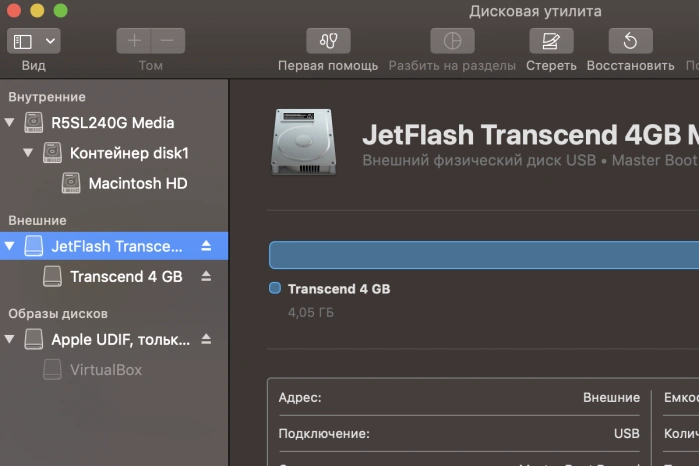This screenshot has height=466, width=699.
Task: Click the Образы дисков section header
Action: tap(58, 313)
